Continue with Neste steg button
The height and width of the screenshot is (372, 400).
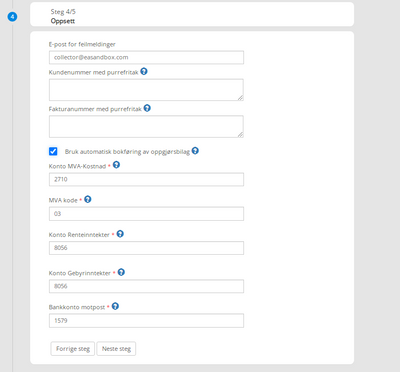pos(116,349)
